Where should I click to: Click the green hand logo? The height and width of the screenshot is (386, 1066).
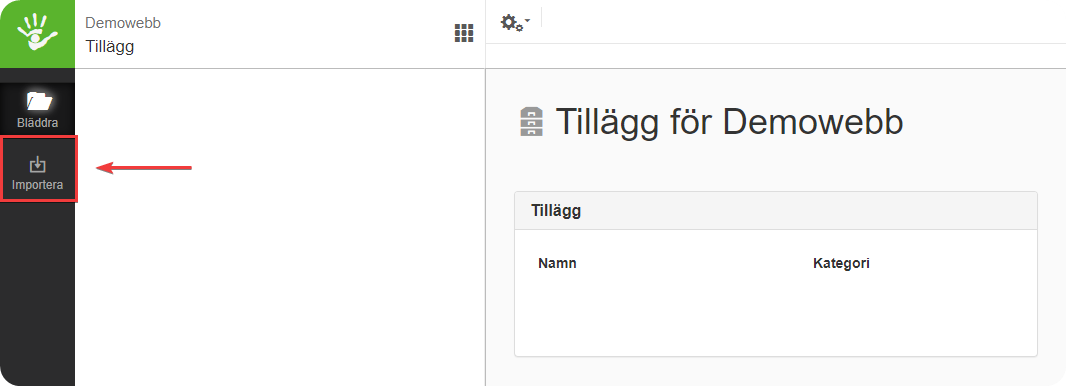[x=37, y=33]
